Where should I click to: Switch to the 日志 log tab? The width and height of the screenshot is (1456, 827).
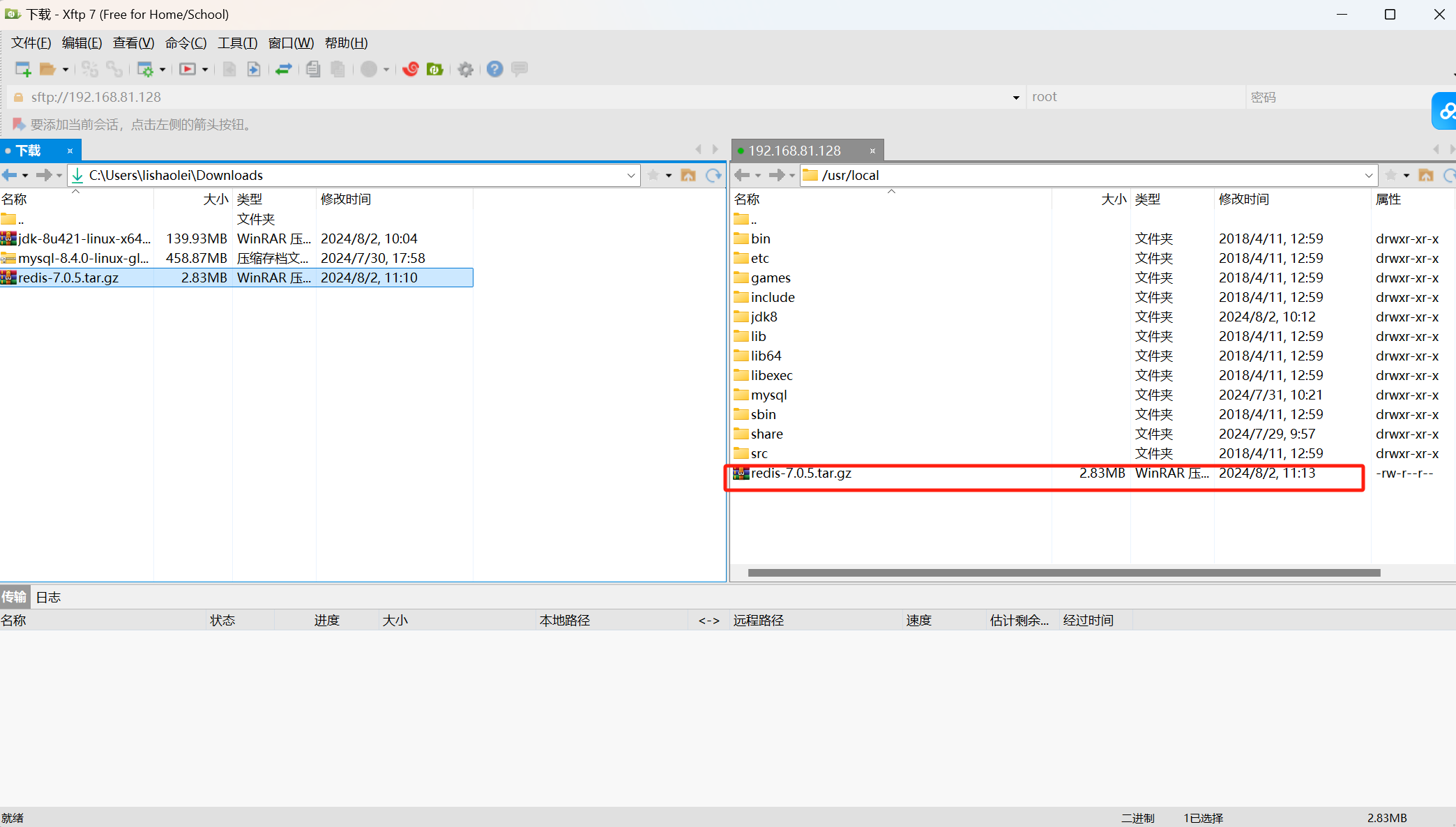(48, 597)
